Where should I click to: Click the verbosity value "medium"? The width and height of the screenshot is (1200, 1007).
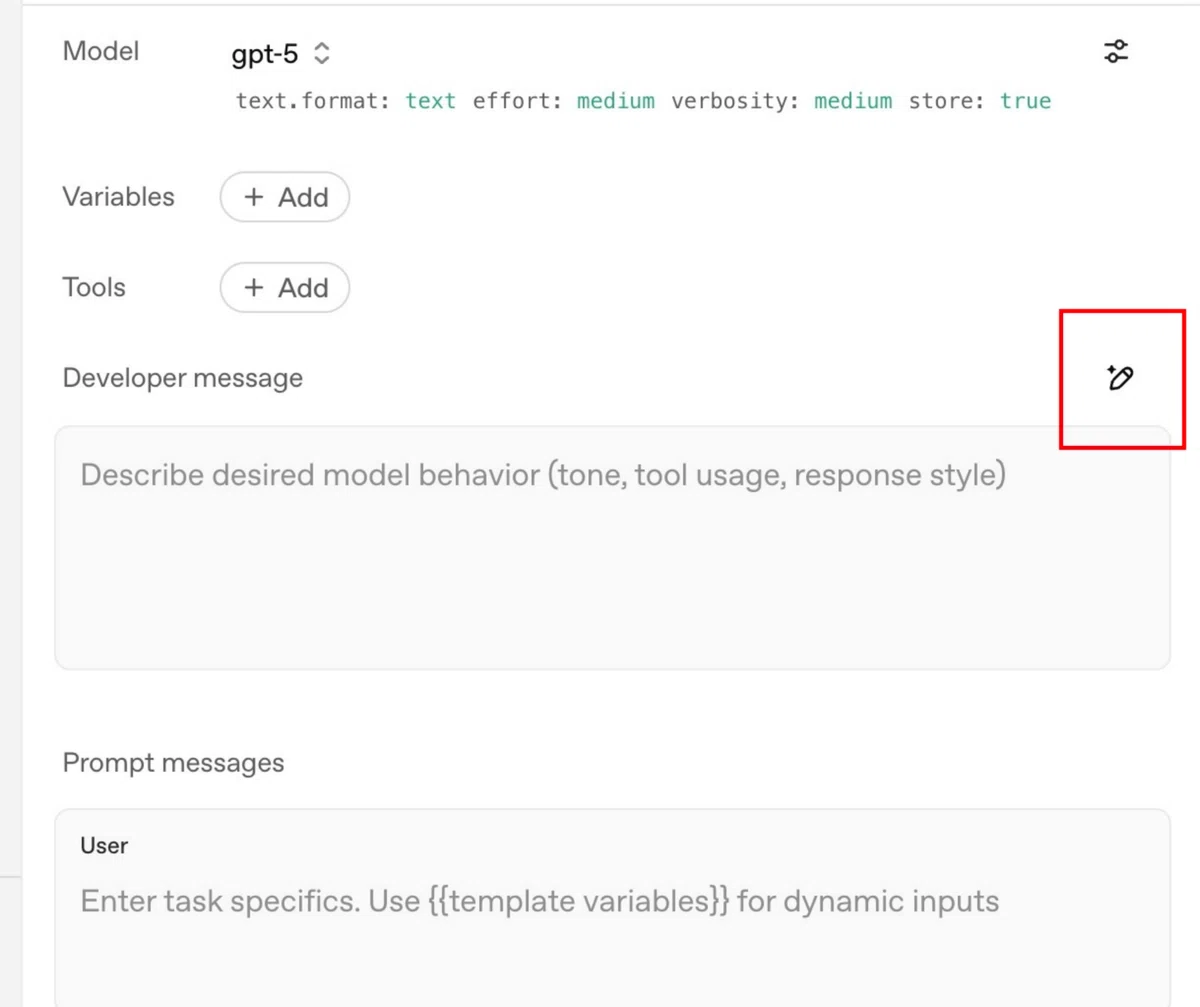(853, 101)
